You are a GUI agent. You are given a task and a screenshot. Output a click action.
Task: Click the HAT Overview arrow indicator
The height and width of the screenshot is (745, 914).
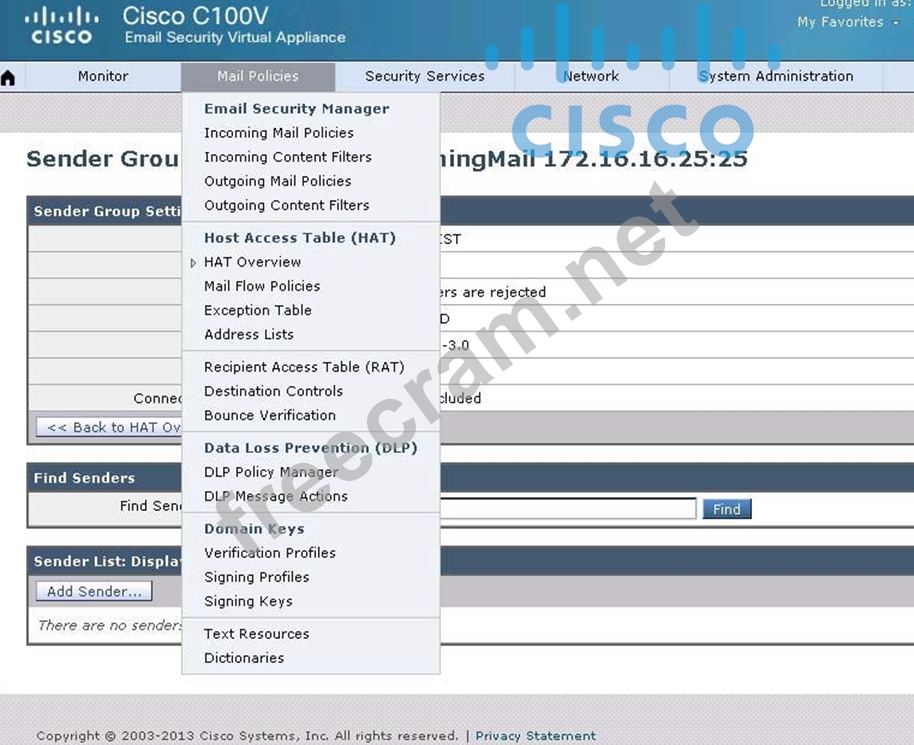click(x=193, y=263)
